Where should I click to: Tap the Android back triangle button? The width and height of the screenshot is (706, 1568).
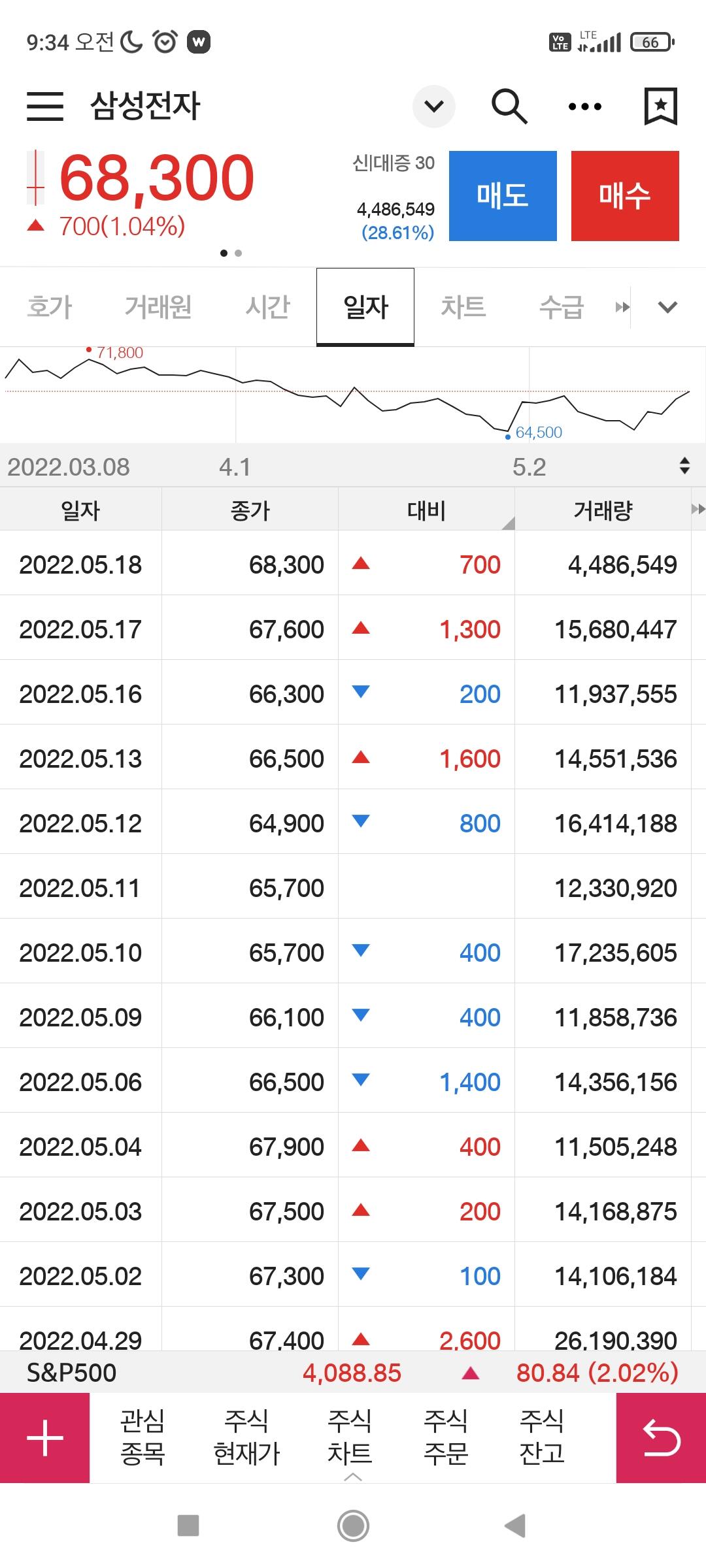516,1526
